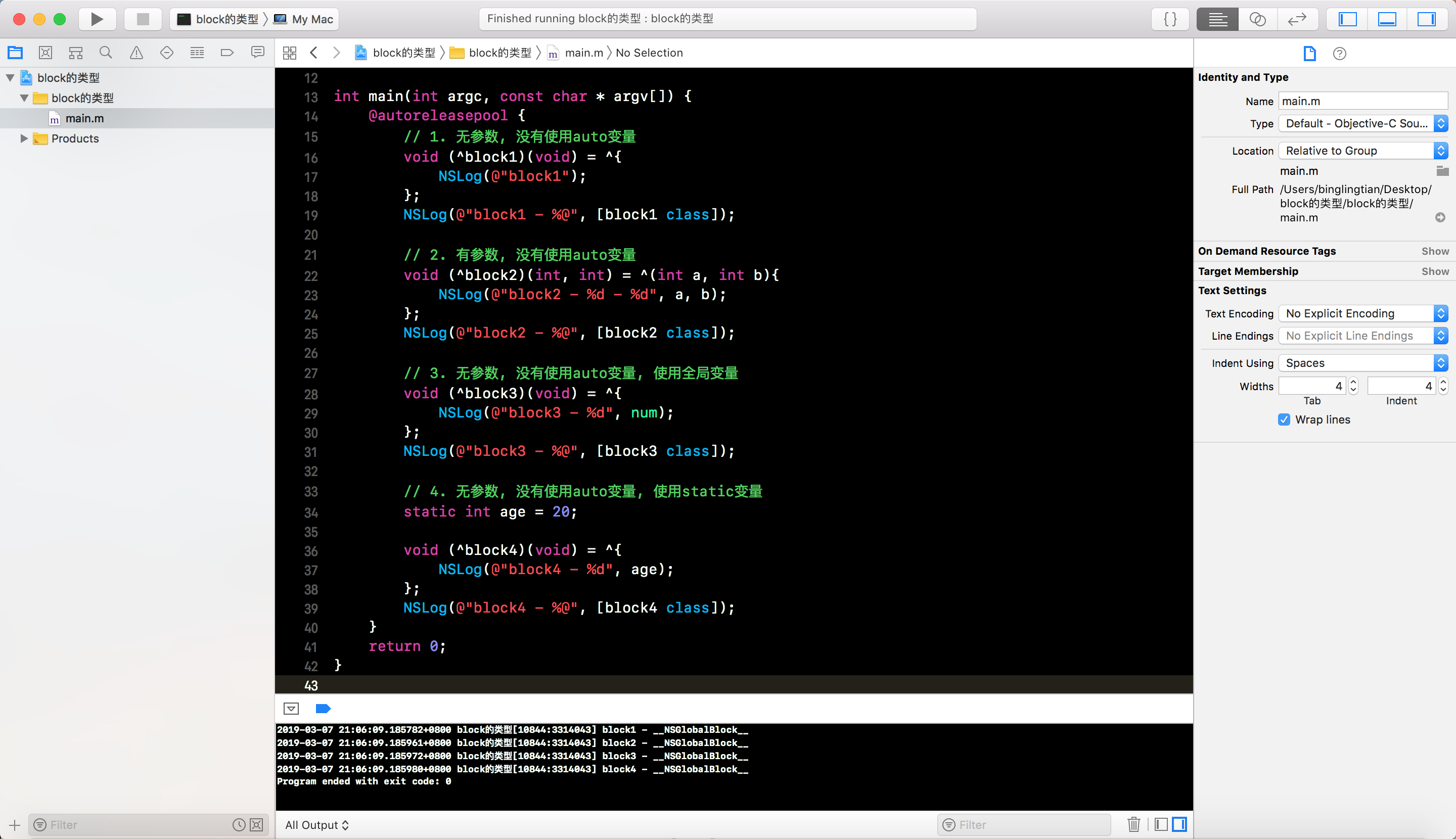1456x839 pixels.
Task: Click the Run (play) button
Action: (97, 19)
